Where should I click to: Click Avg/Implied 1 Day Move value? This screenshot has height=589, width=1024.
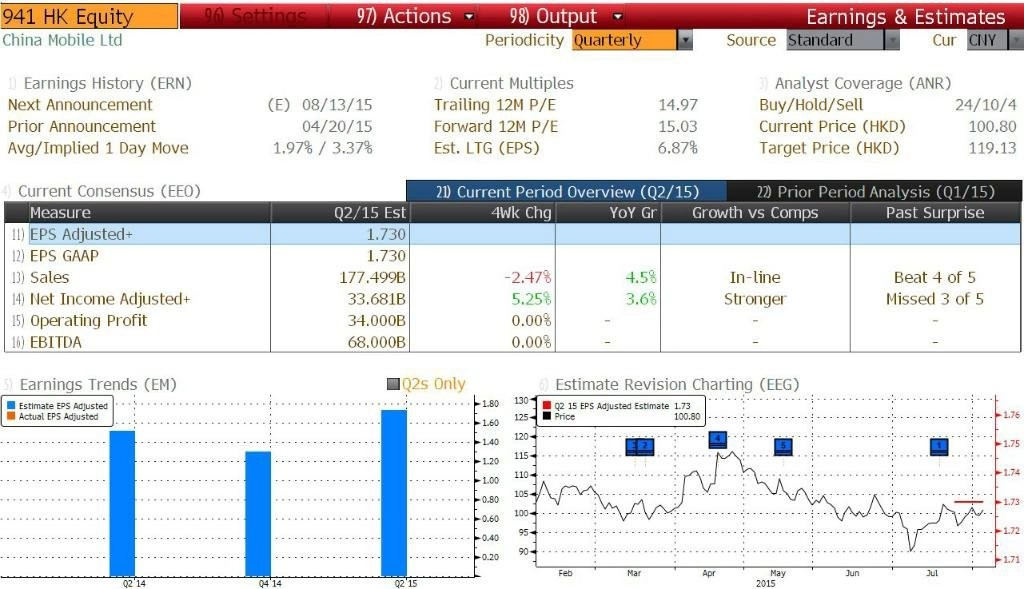click(x=323, y=148)
